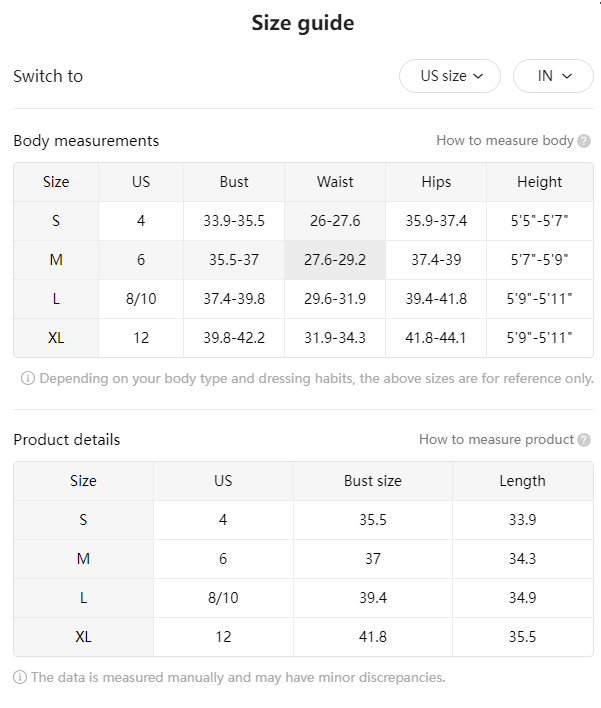Click the chevron arrow in the US size selector
Screen dimensions: 601x708
pos(478,76)
